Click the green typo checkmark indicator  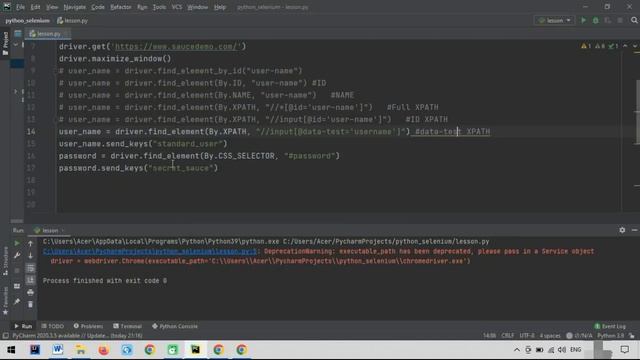[x=613, y=46]
